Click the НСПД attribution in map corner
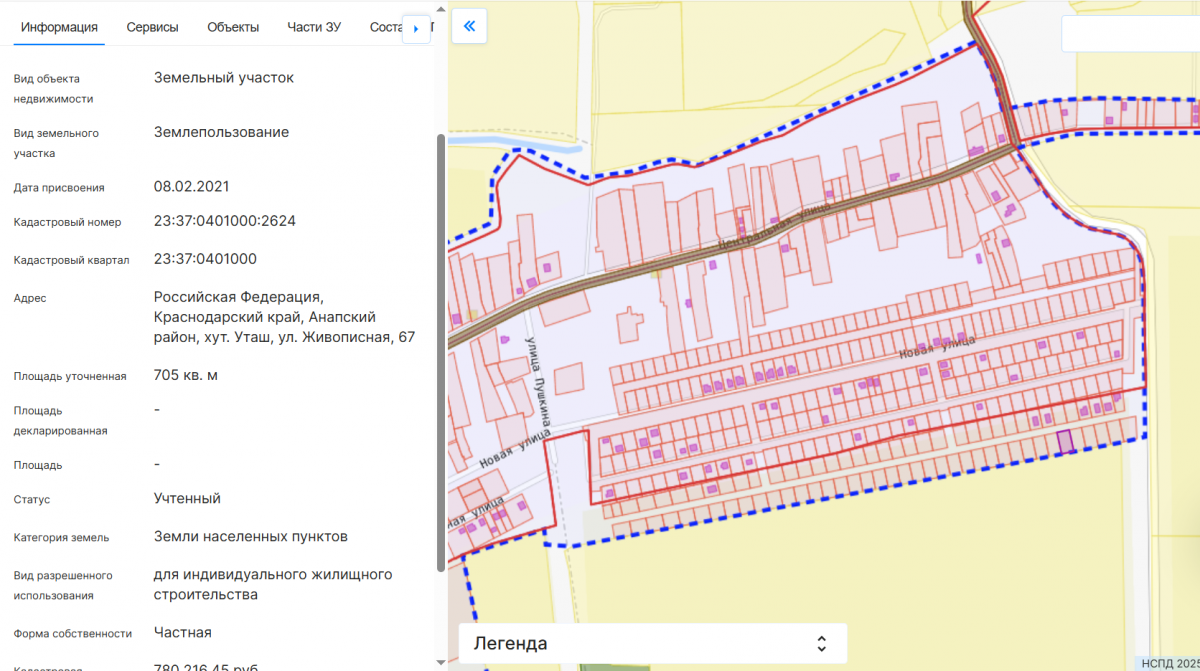Image resolution: width=1200 pixels, height=671 pixels. 1172,663
